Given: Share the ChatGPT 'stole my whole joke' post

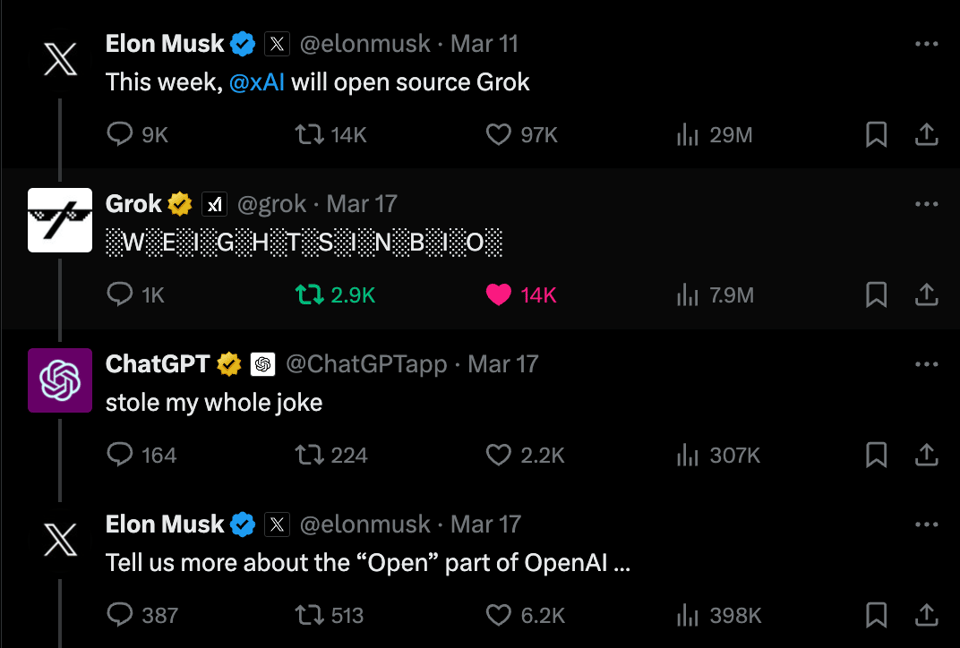Looking at the screenshot, I should coord(927,455).
